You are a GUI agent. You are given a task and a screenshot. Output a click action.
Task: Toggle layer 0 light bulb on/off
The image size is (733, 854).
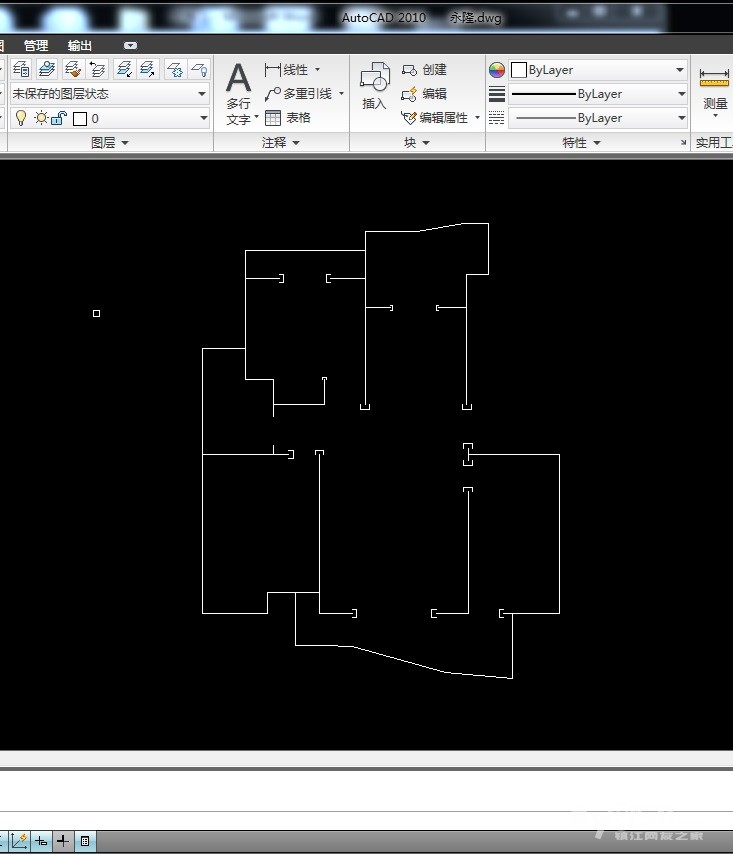[x=20, y=118]
